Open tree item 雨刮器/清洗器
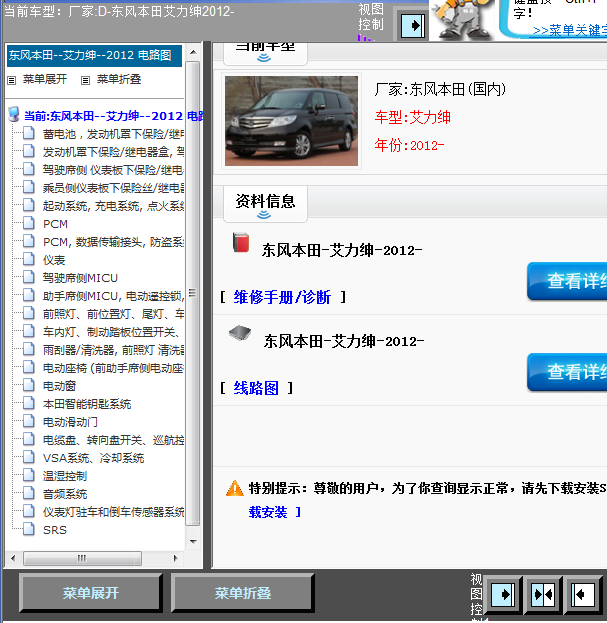The height and width of the screenshot is (623, 607). tap(113, 350)
